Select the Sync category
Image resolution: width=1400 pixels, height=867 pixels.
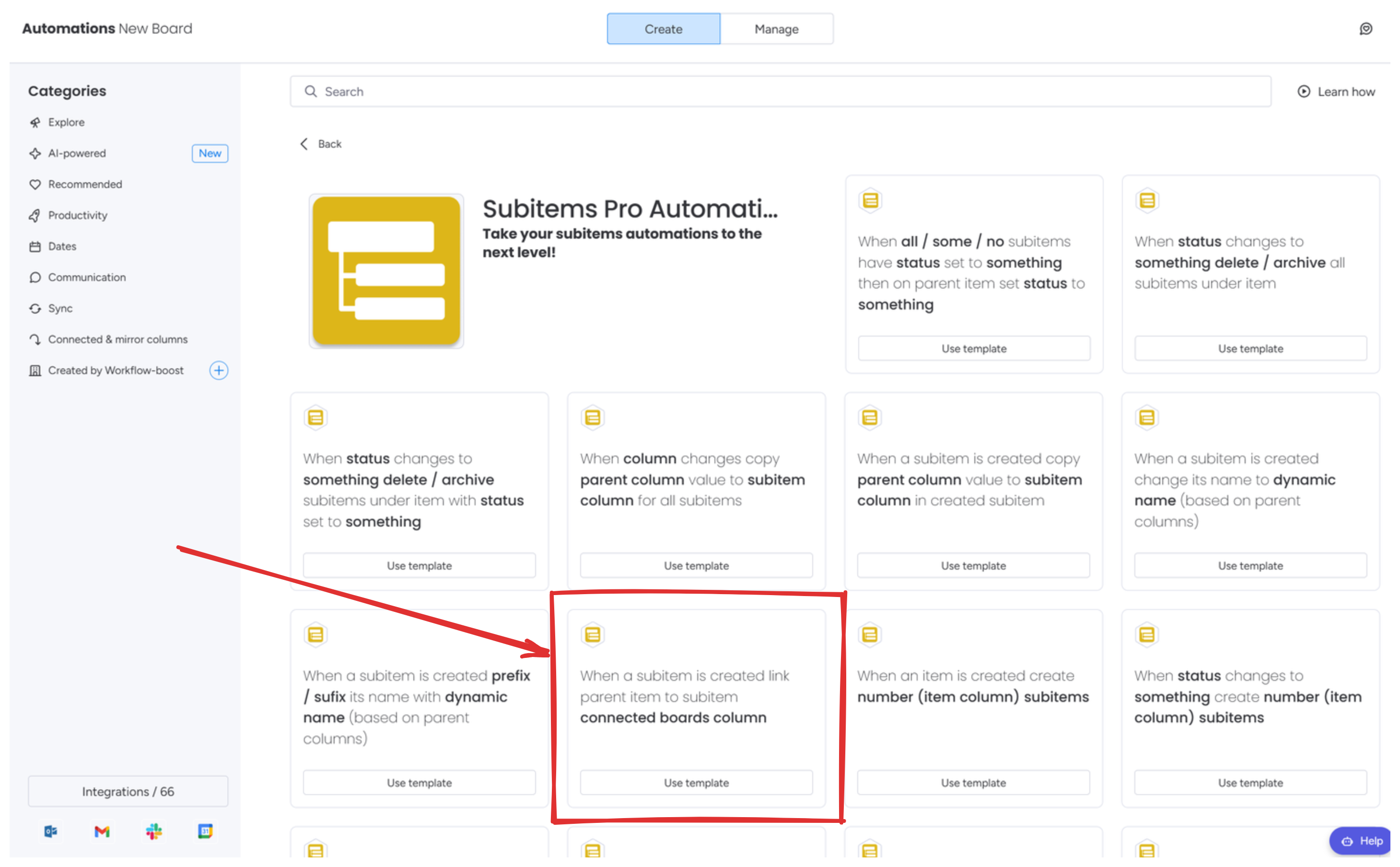(60, 308)
